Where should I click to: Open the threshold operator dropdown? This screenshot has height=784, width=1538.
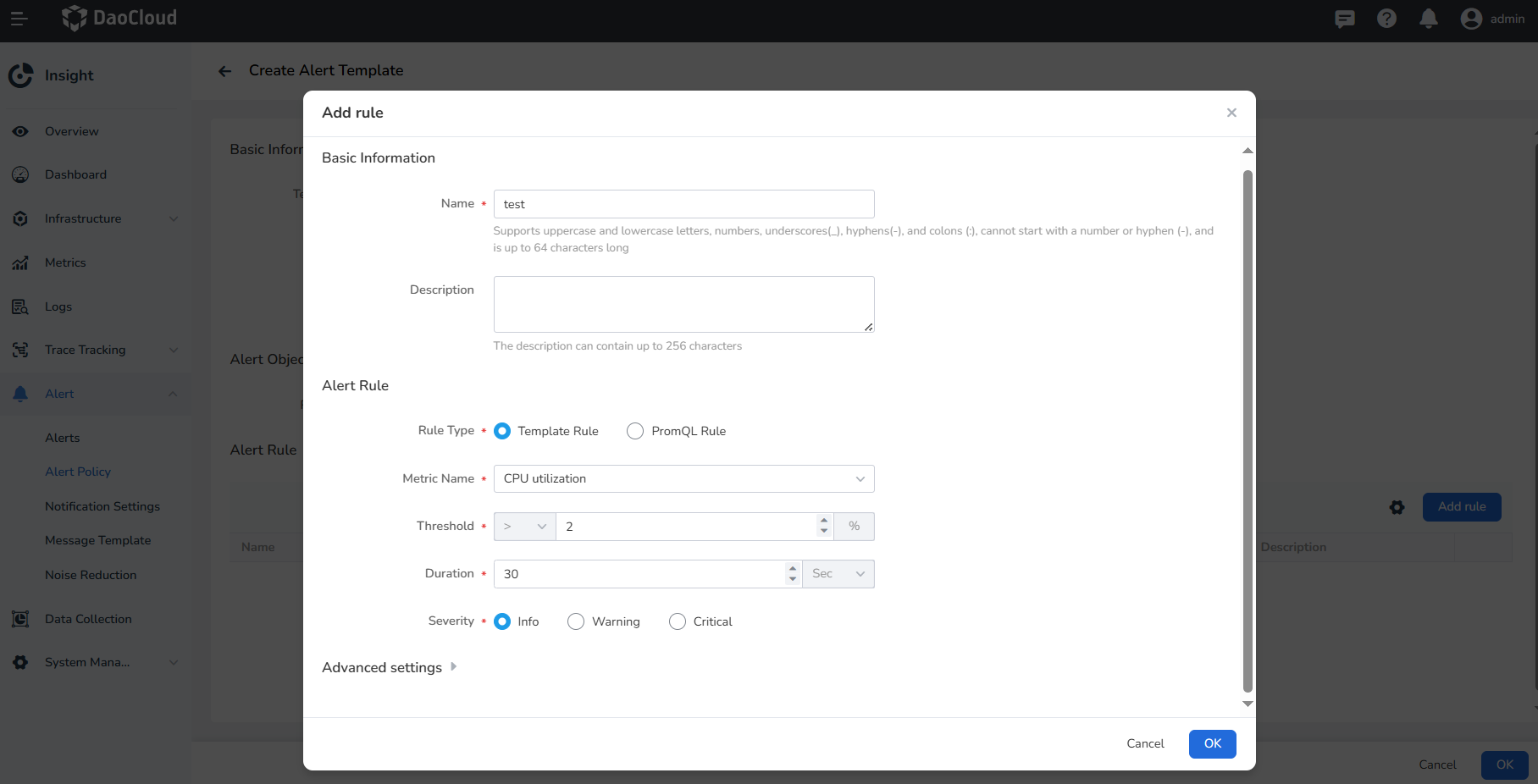coord(524,527)
